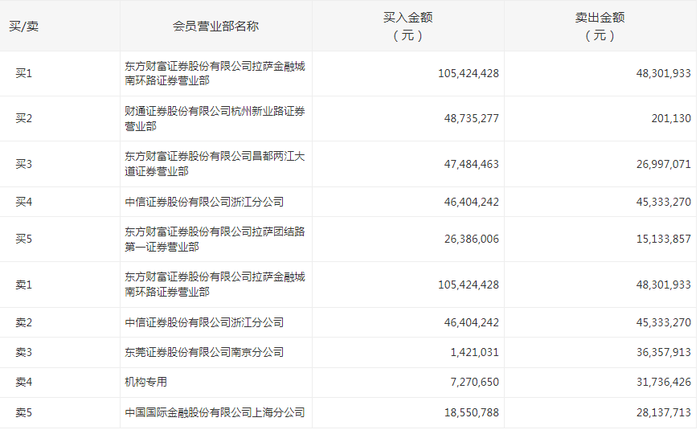This screenshot has height=430, width=700.
Task: Click buy amount 47,484,463
Action: (471, 164)
